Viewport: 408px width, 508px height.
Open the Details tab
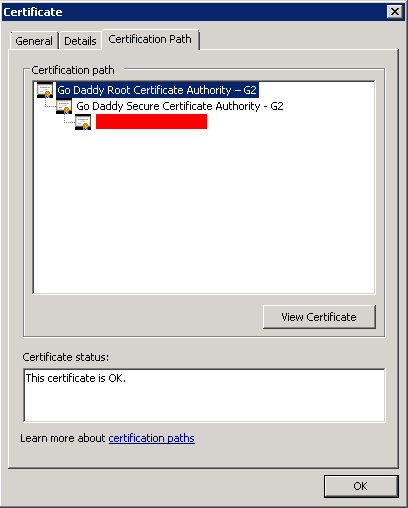[x=80, y=41]
